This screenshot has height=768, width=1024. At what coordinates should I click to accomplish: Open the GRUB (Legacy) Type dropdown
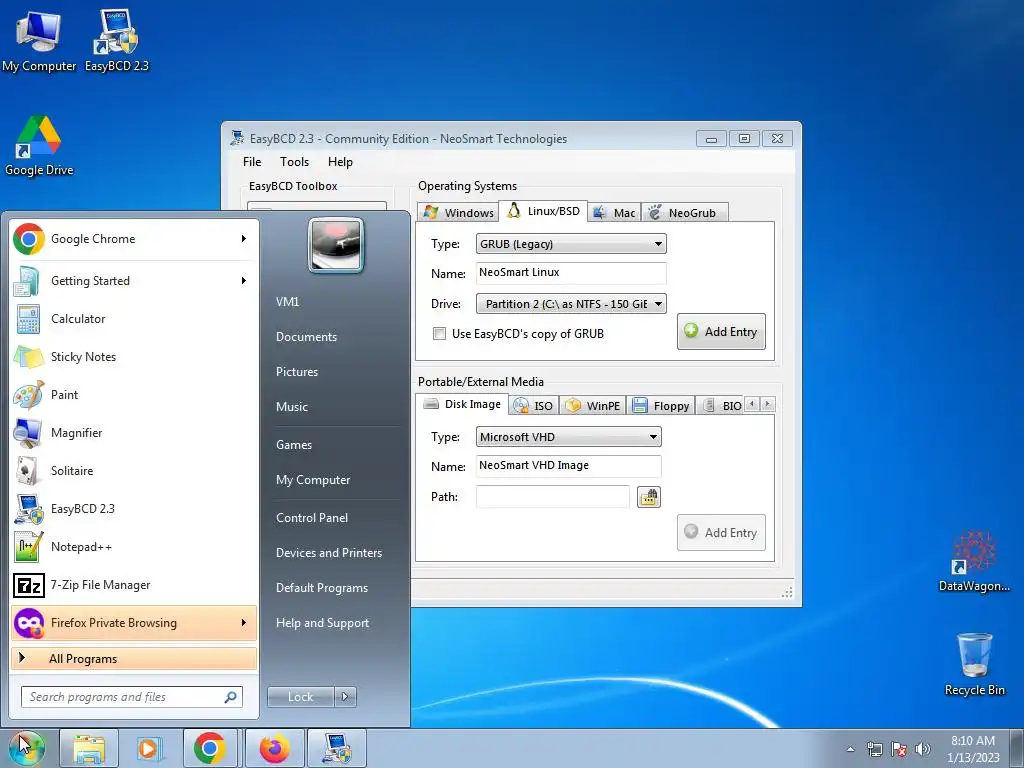click(x=571, y=244)
